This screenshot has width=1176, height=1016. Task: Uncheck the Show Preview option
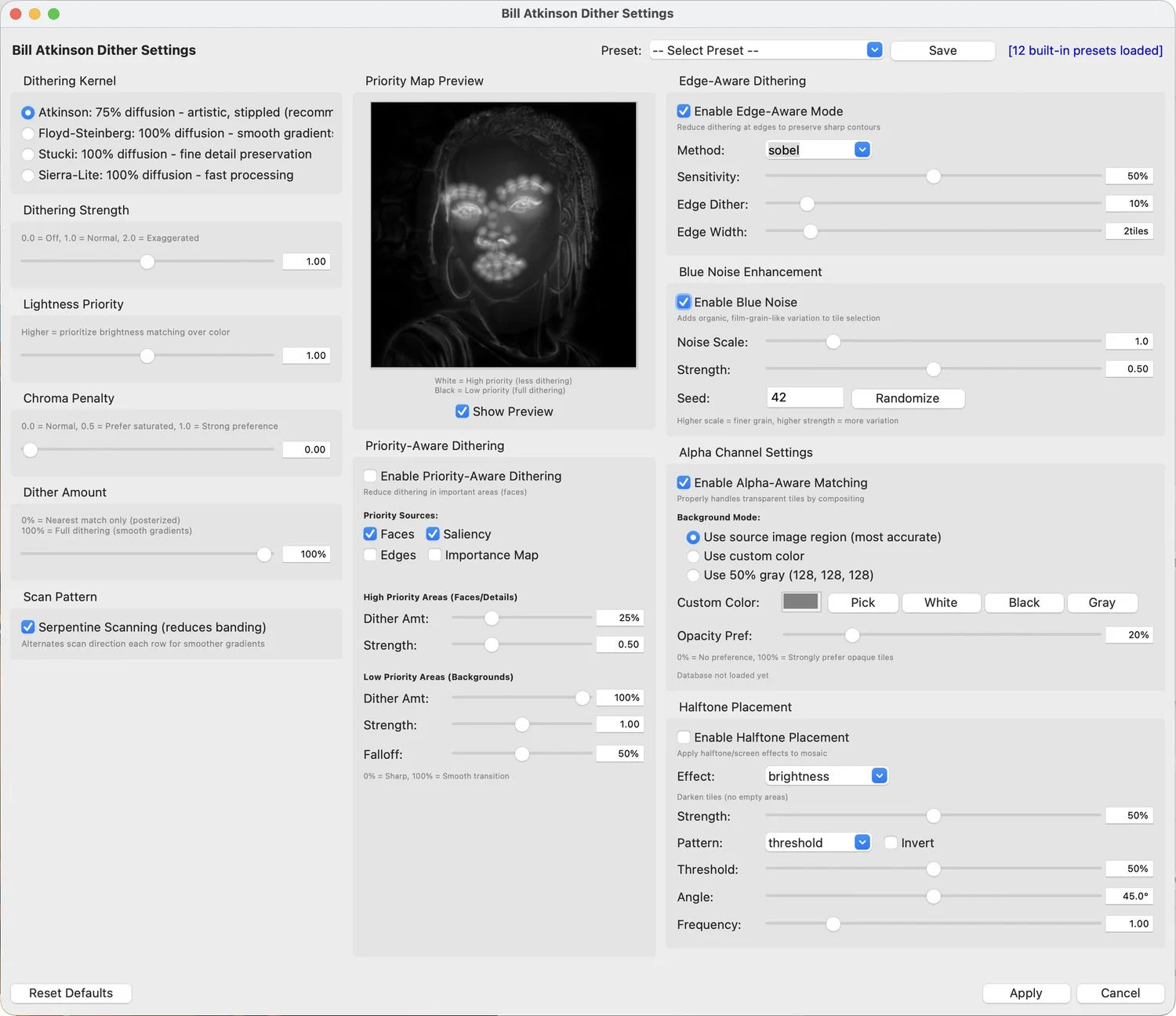click(x=463, y=412)
